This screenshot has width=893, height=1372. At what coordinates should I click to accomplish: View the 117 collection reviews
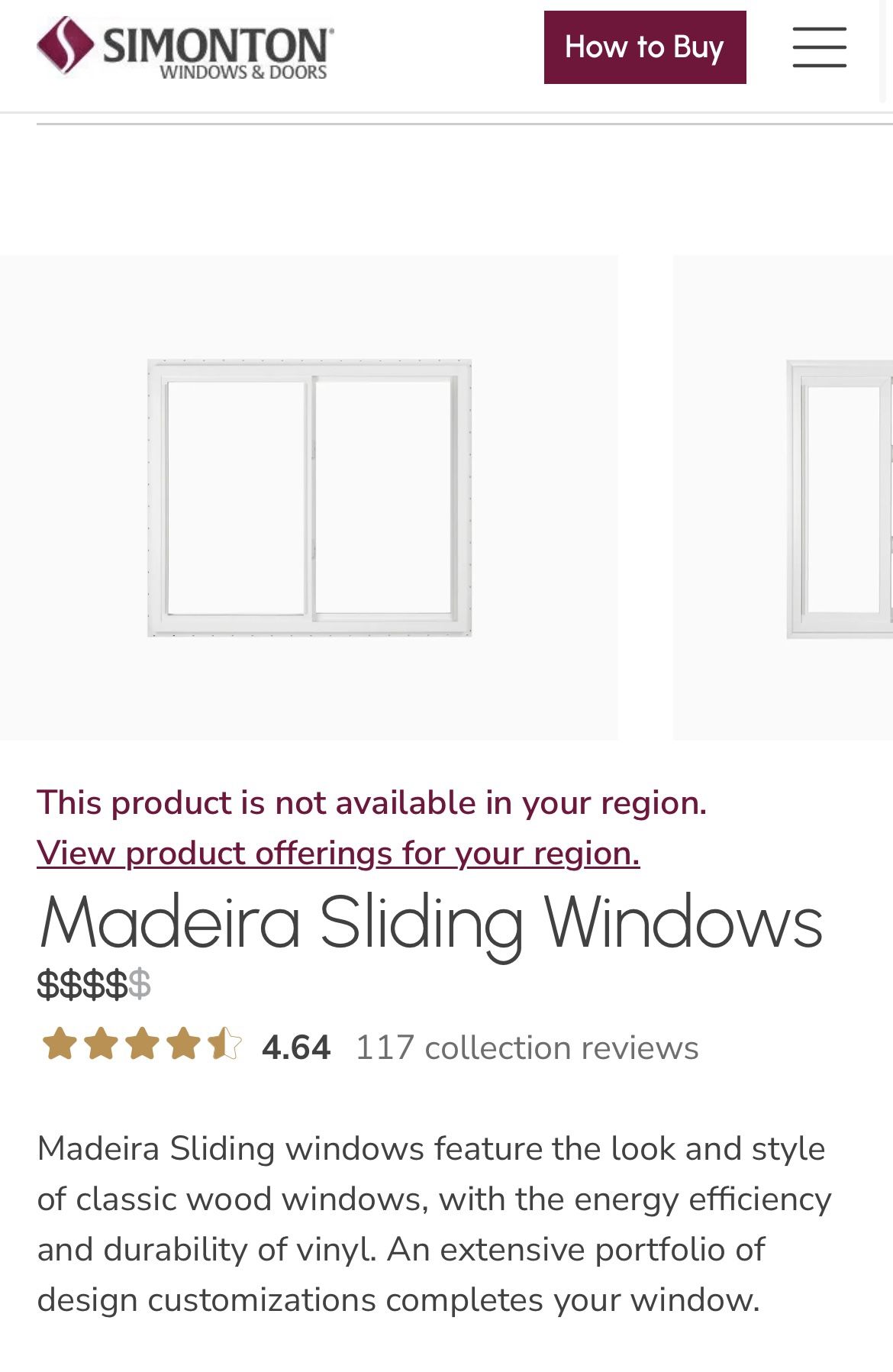[525, 1047]
